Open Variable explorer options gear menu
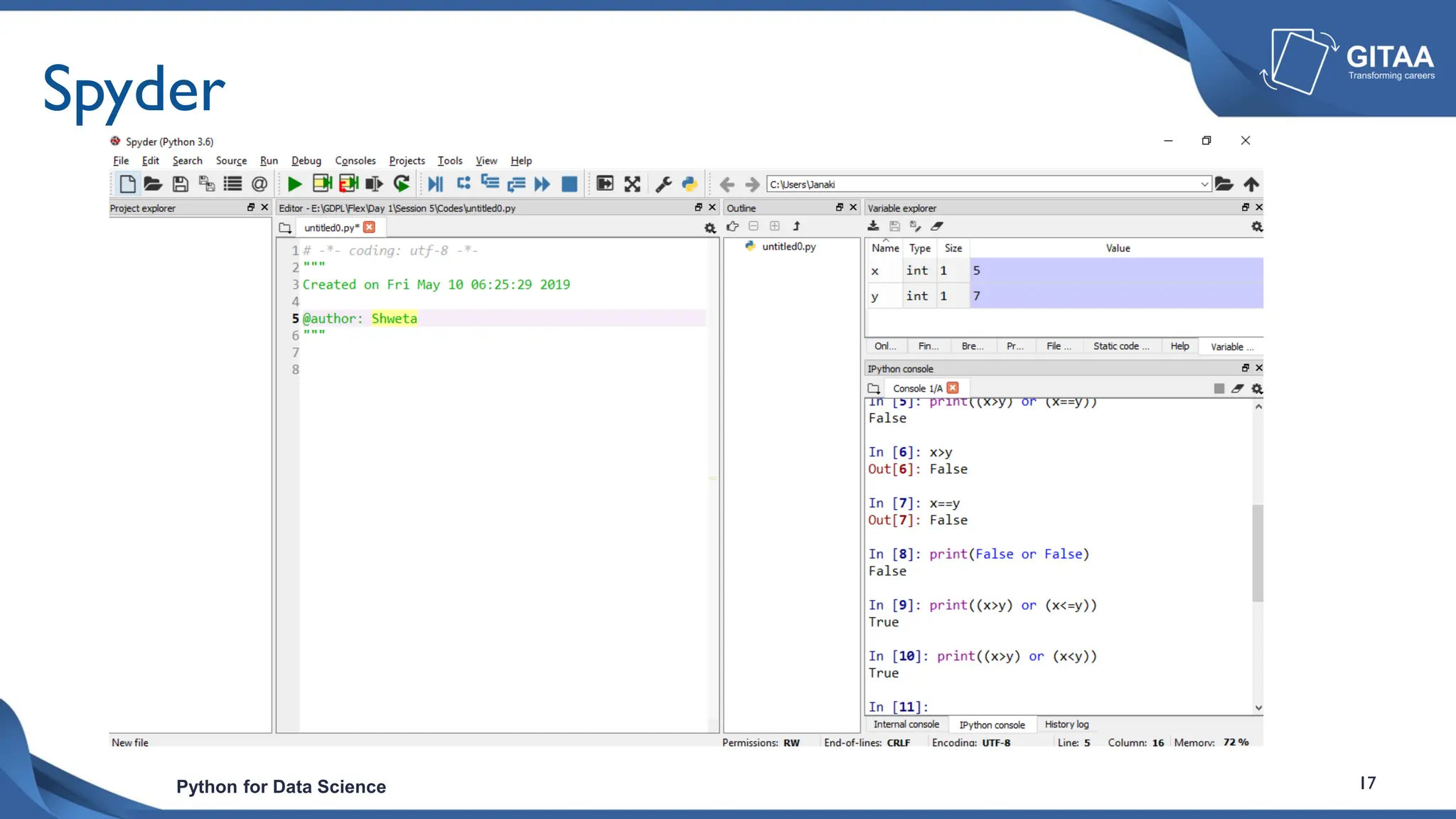Image resolution: width=1456 pixels, height=819 pixels. coord(1257,227)
